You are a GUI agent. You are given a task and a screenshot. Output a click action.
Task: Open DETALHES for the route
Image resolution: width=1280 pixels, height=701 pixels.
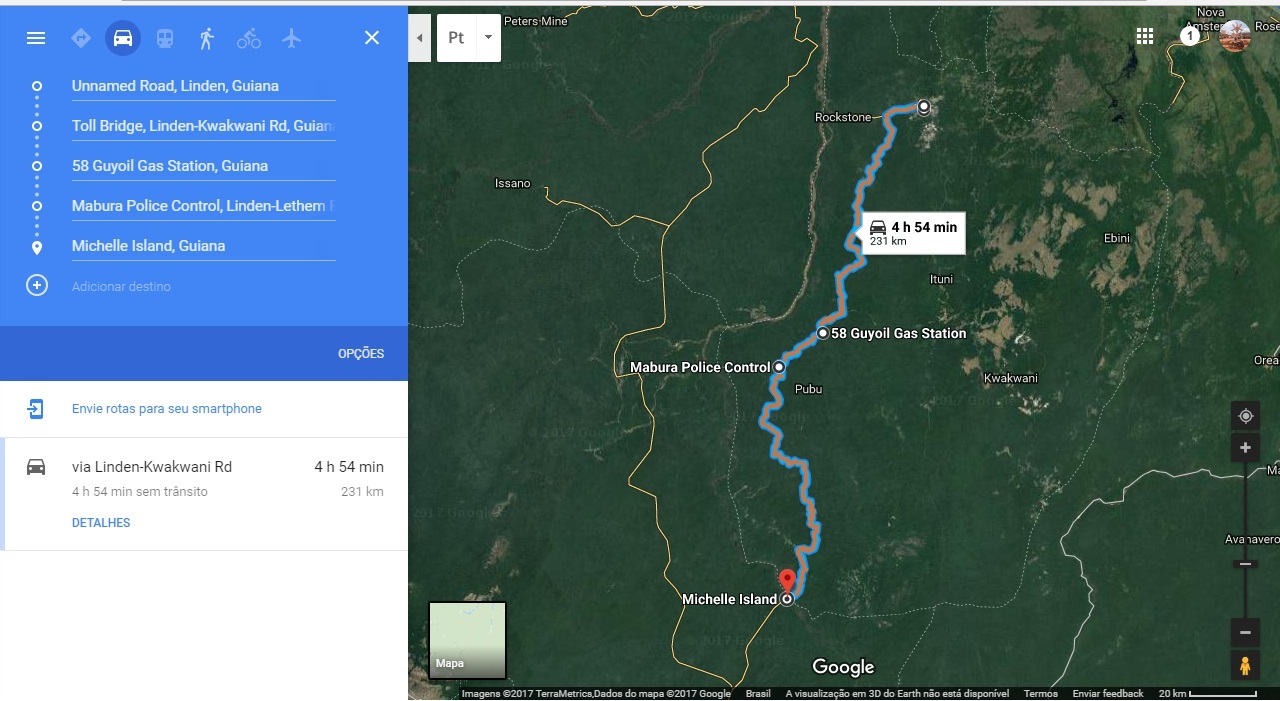101,523
